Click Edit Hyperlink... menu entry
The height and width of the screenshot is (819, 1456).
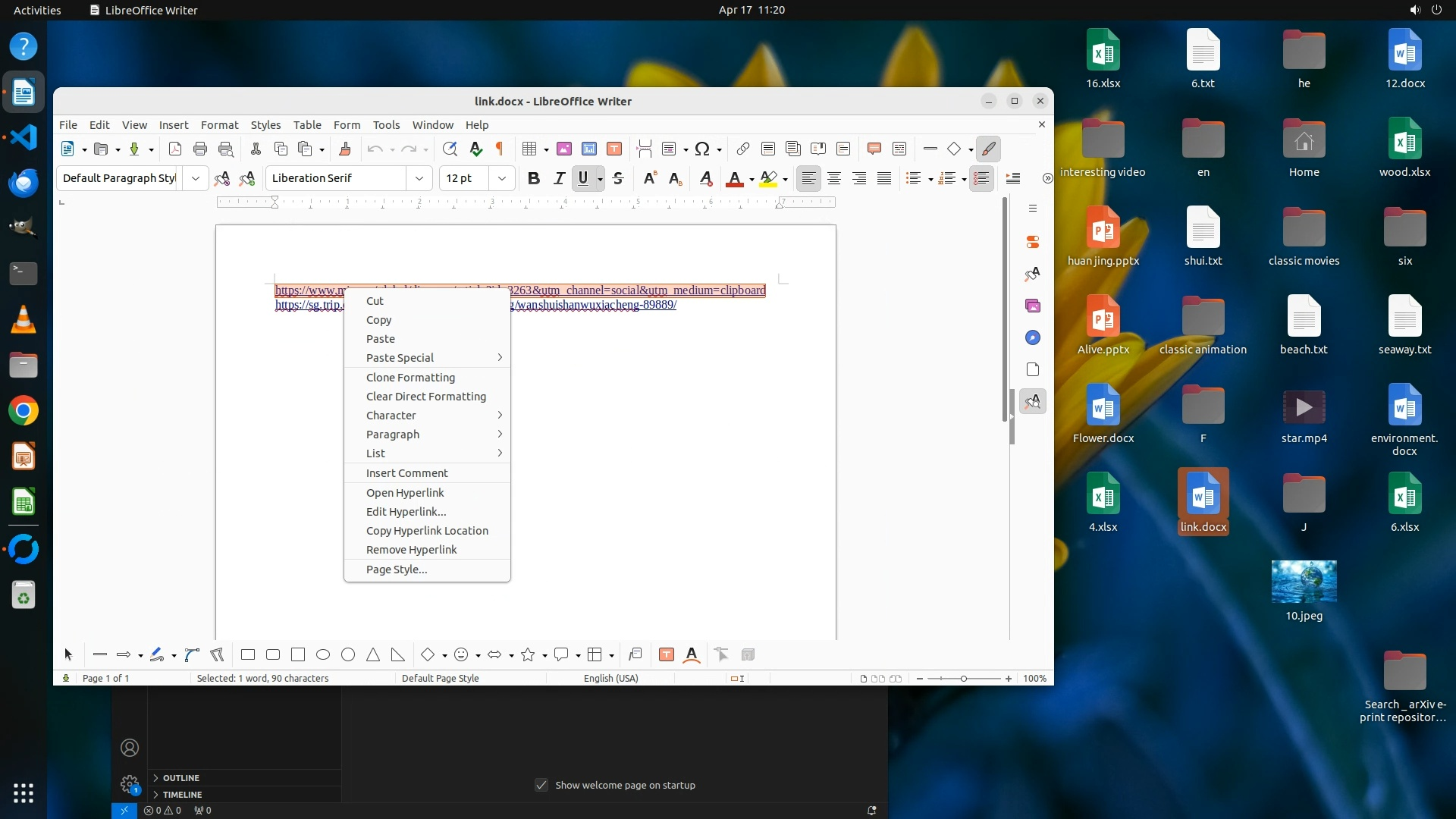coord(406,512)
